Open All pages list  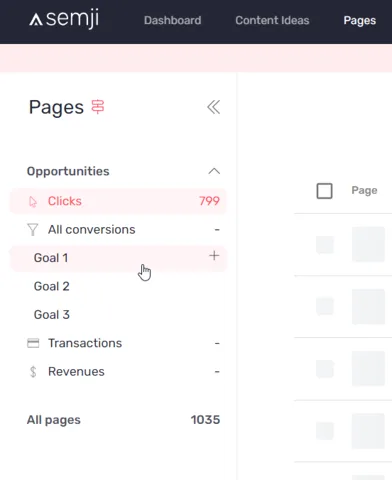(123, 420)
